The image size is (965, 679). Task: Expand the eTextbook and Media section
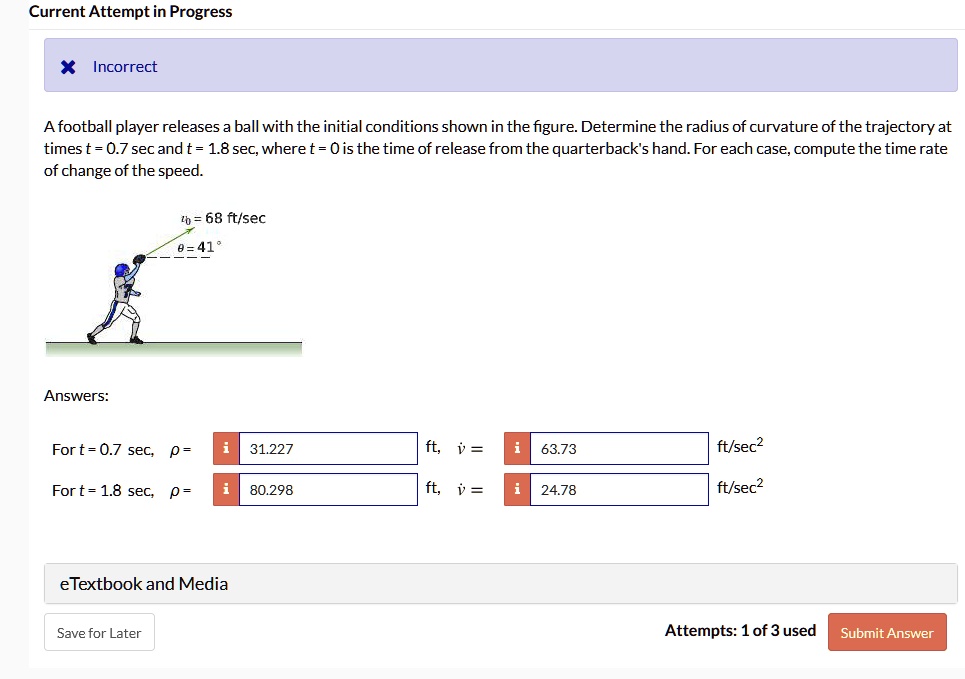500,584
